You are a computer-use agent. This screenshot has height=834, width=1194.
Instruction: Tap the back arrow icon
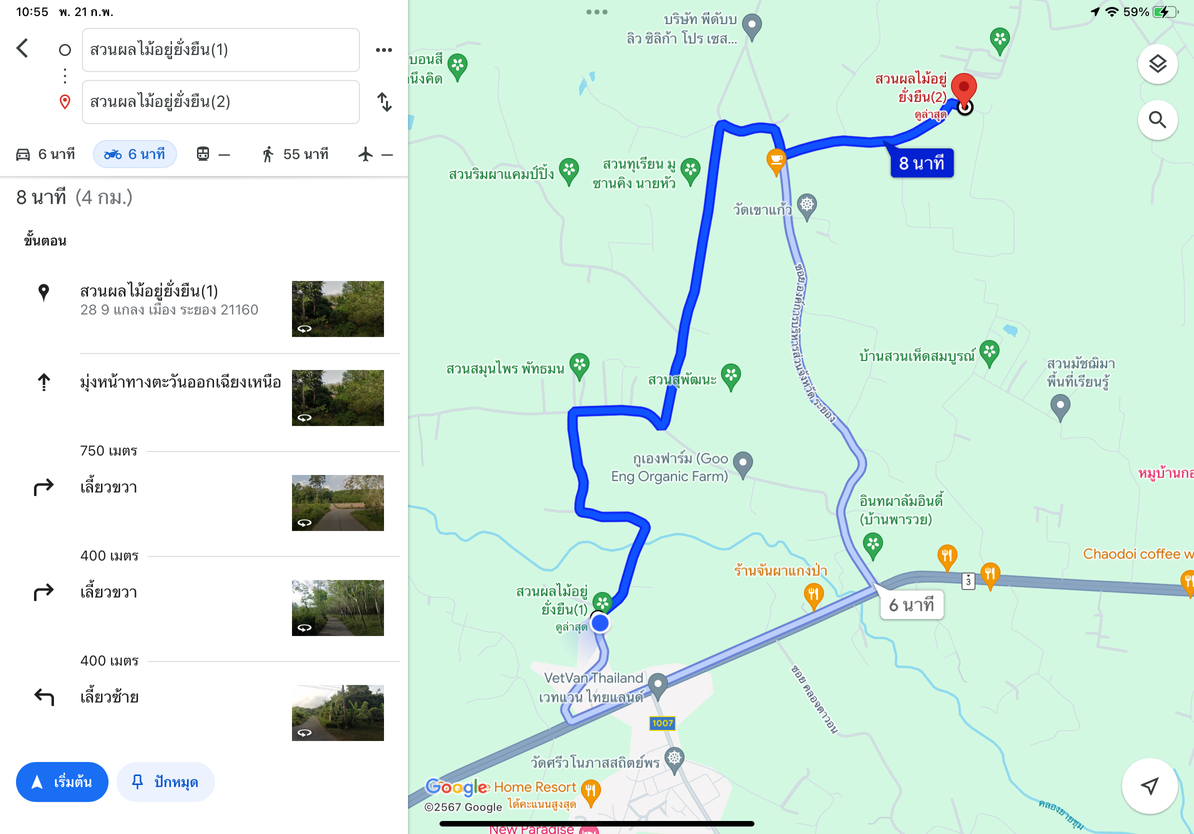pyautogui.click(x=23, y=49)
